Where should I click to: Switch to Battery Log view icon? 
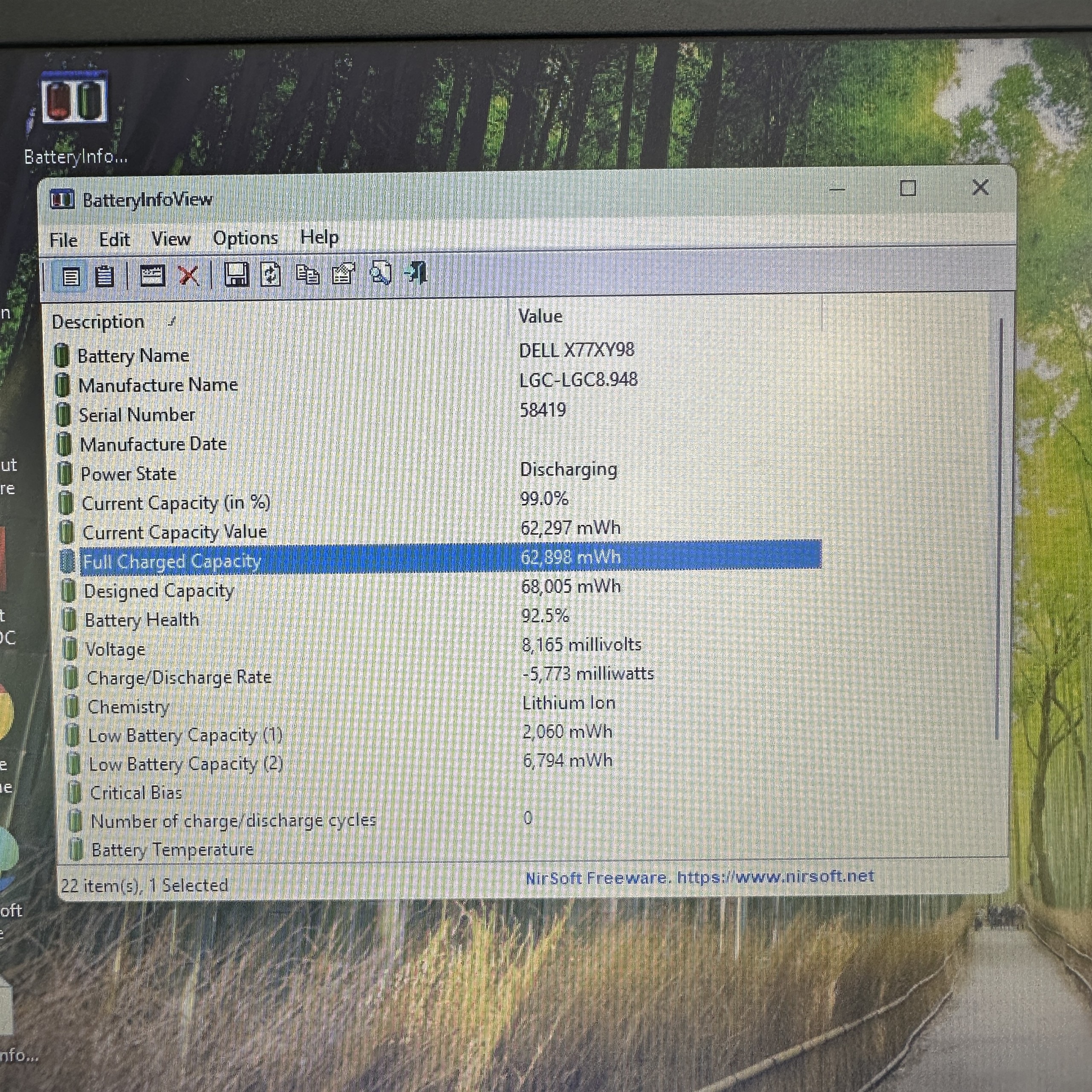pos(104,277)
